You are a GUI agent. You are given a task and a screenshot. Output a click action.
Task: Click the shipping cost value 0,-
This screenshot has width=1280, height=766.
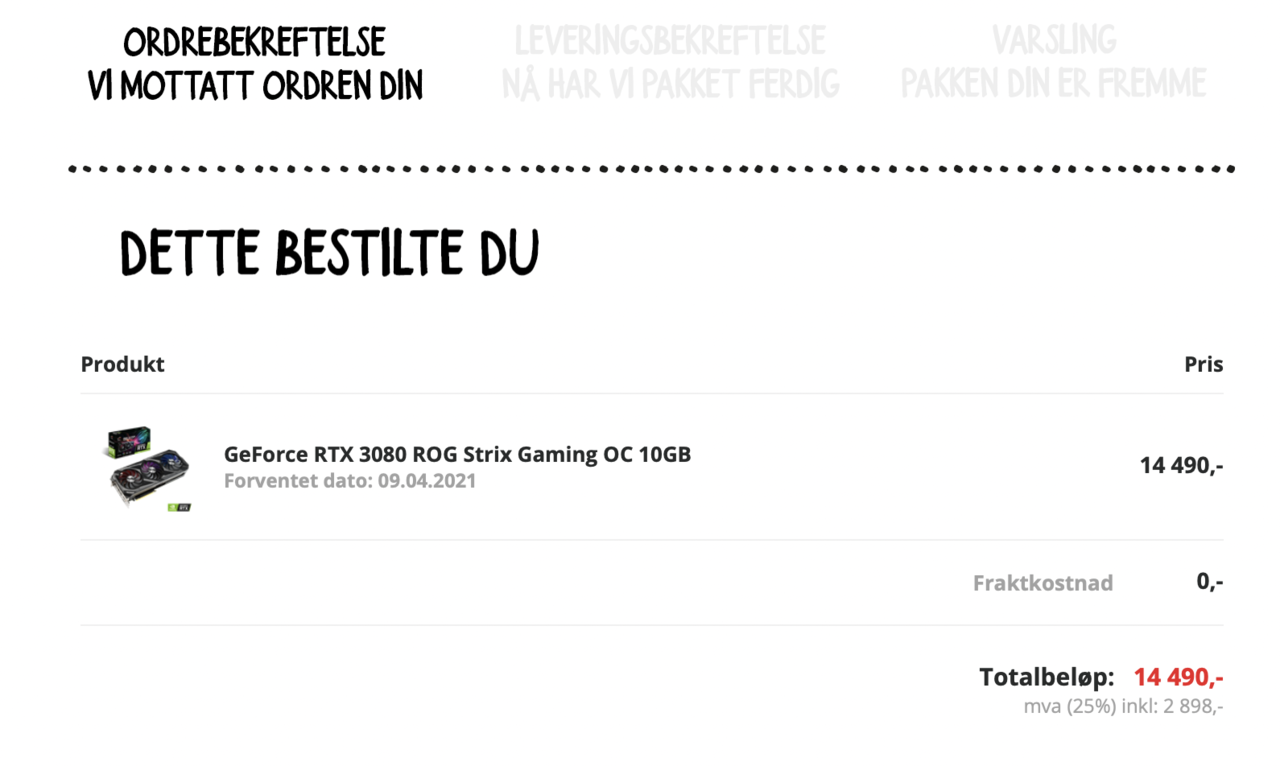pos(1210,581)
